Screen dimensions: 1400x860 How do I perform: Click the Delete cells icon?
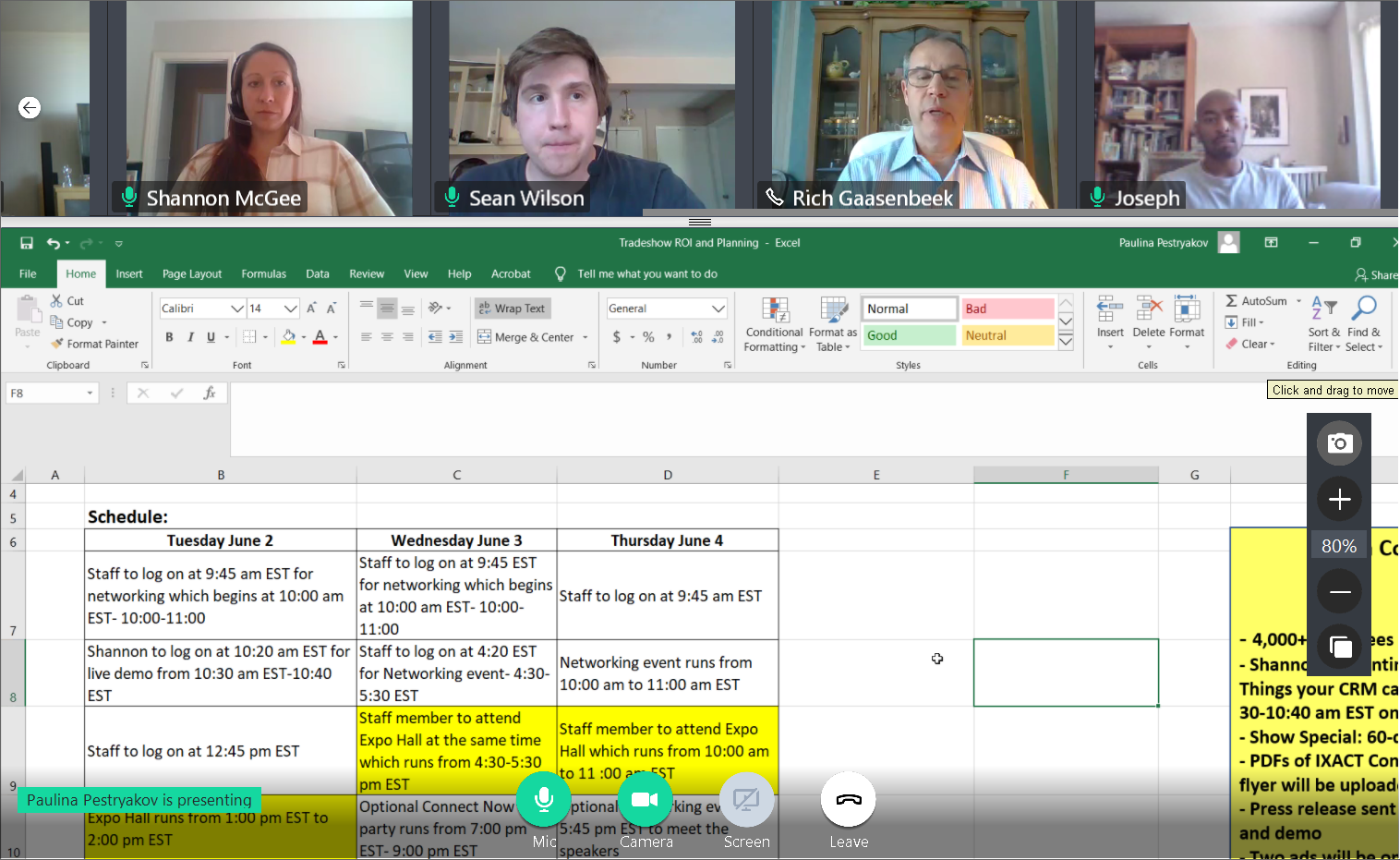1149,309
